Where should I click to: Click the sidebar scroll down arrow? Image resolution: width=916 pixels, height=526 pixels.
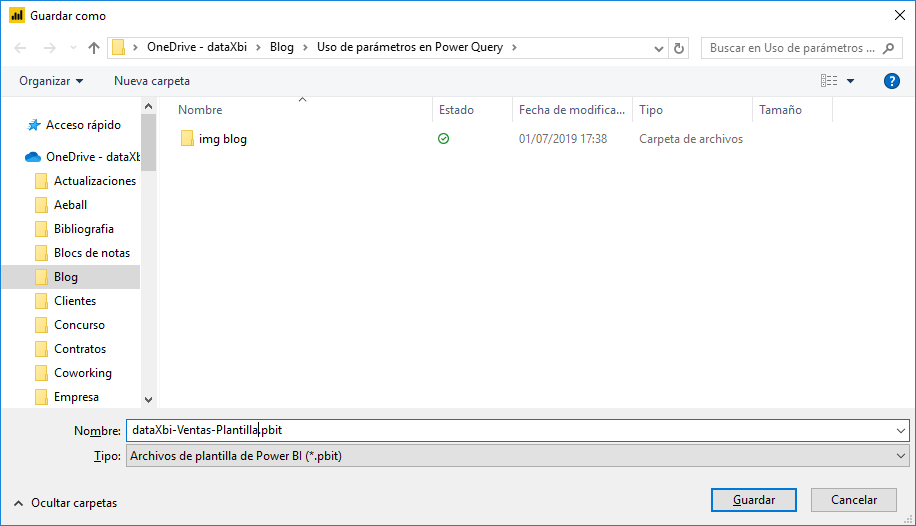[x=149, y=398]
